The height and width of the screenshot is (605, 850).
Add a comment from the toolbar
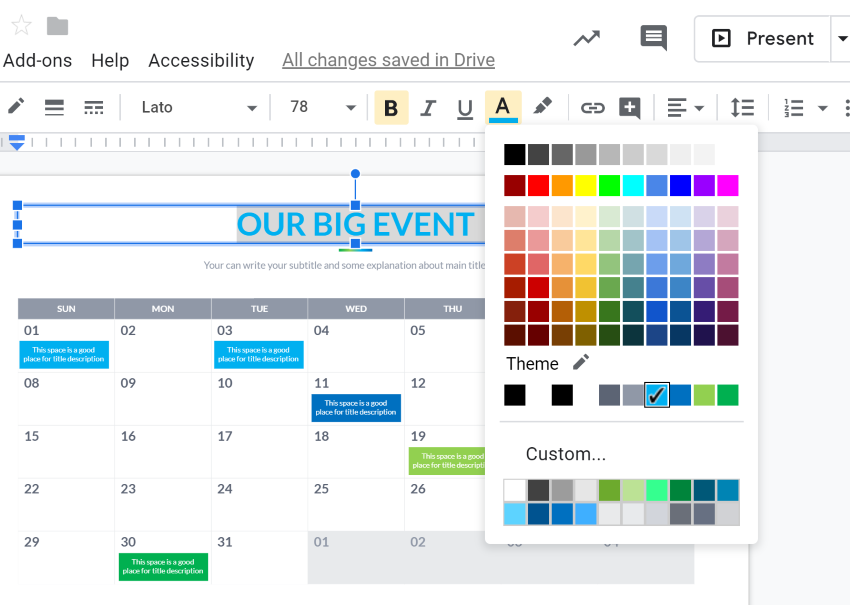(630, 108)
